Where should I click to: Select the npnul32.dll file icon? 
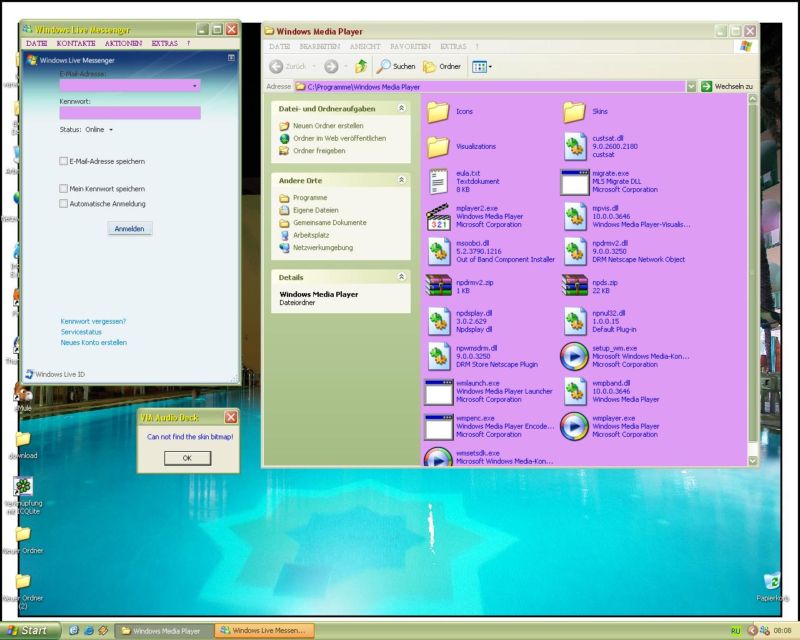(575, 322)
